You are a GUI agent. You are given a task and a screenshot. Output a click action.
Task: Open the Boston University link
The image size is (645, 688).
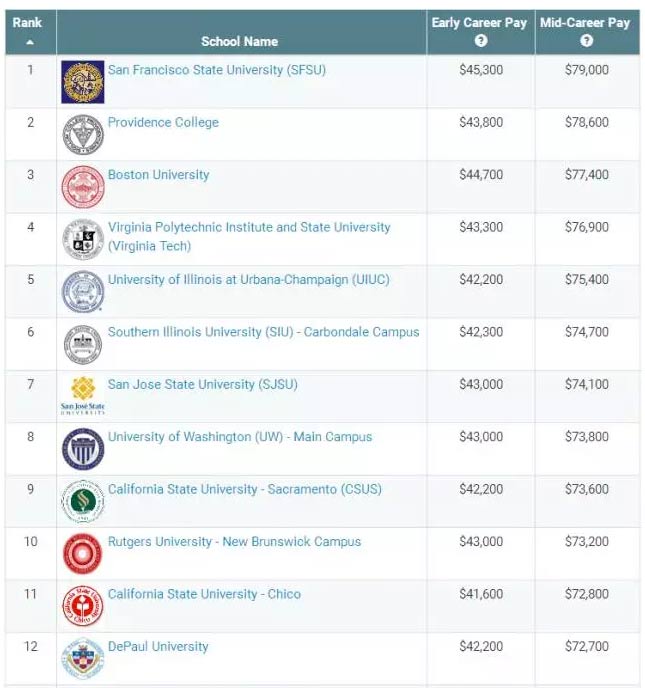pos(158,175)
